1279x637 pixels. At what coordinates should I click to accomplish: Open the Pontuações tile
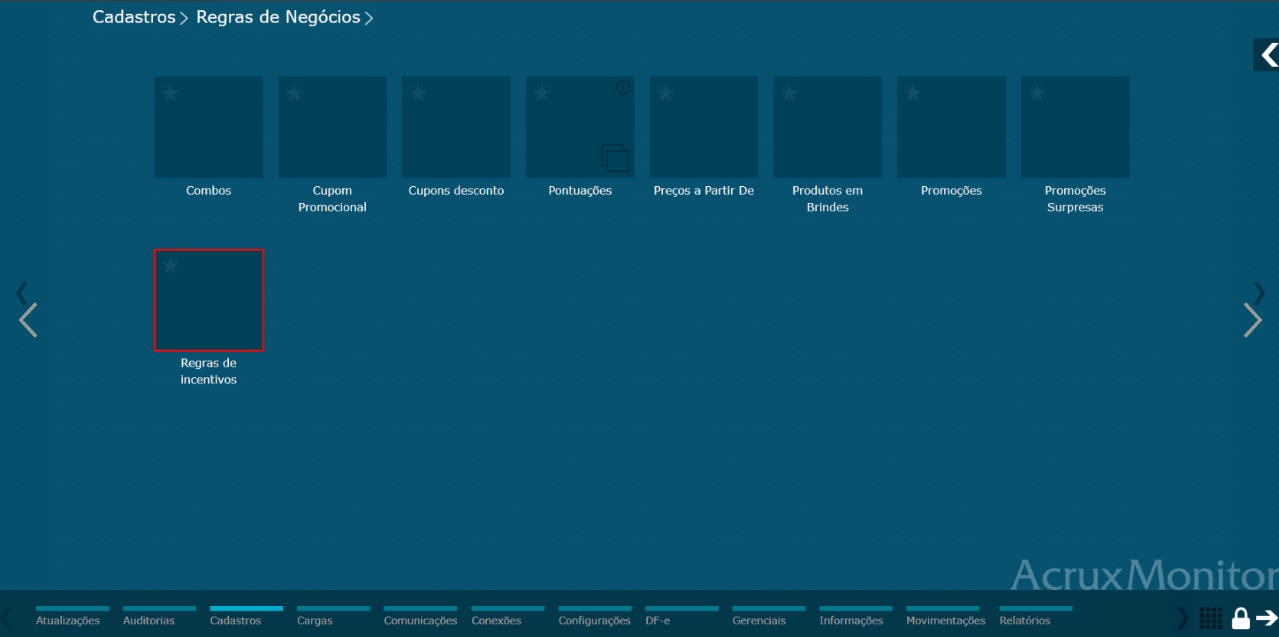point(580,127)
